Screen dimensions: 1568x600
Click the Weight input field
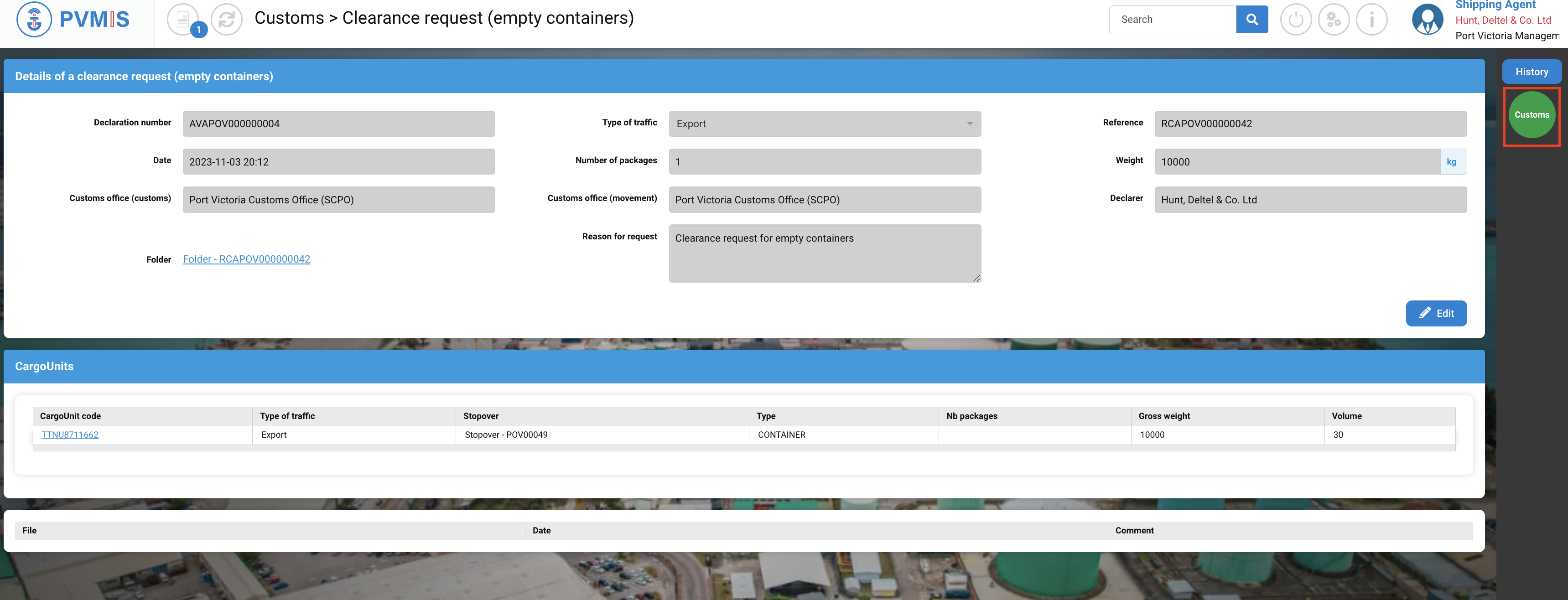click(x=1297, y=162)
